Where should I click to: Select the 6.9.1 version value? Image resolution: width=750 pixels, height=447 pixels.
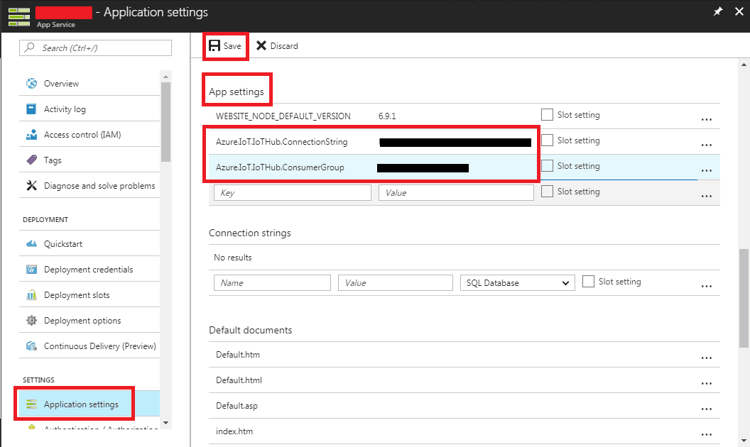click(387, 116)
